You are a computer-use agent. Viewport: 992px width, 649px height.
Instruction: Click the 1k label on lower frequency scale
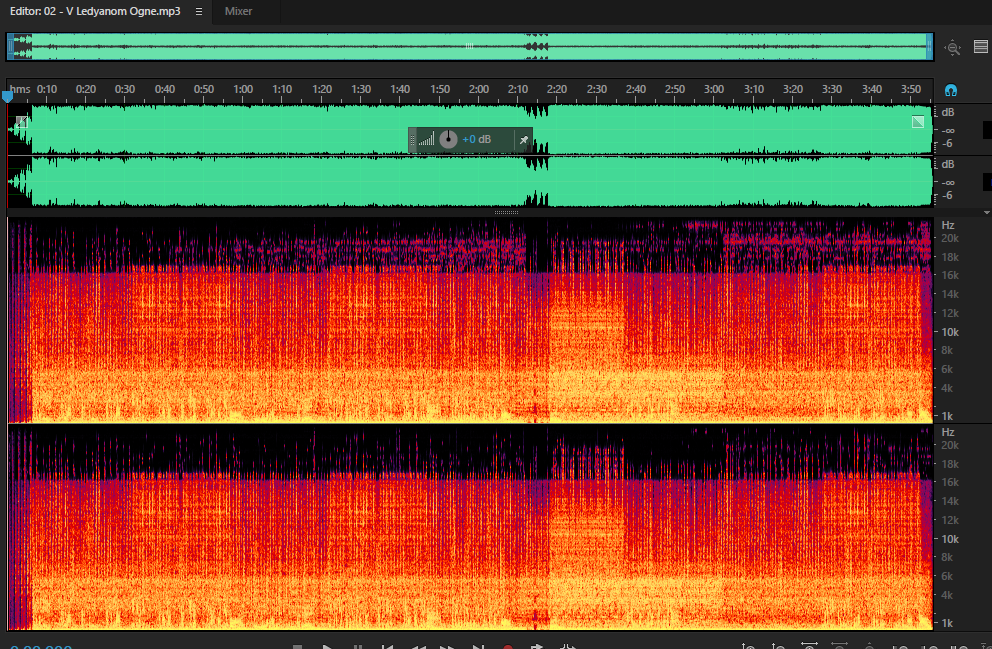947,623
